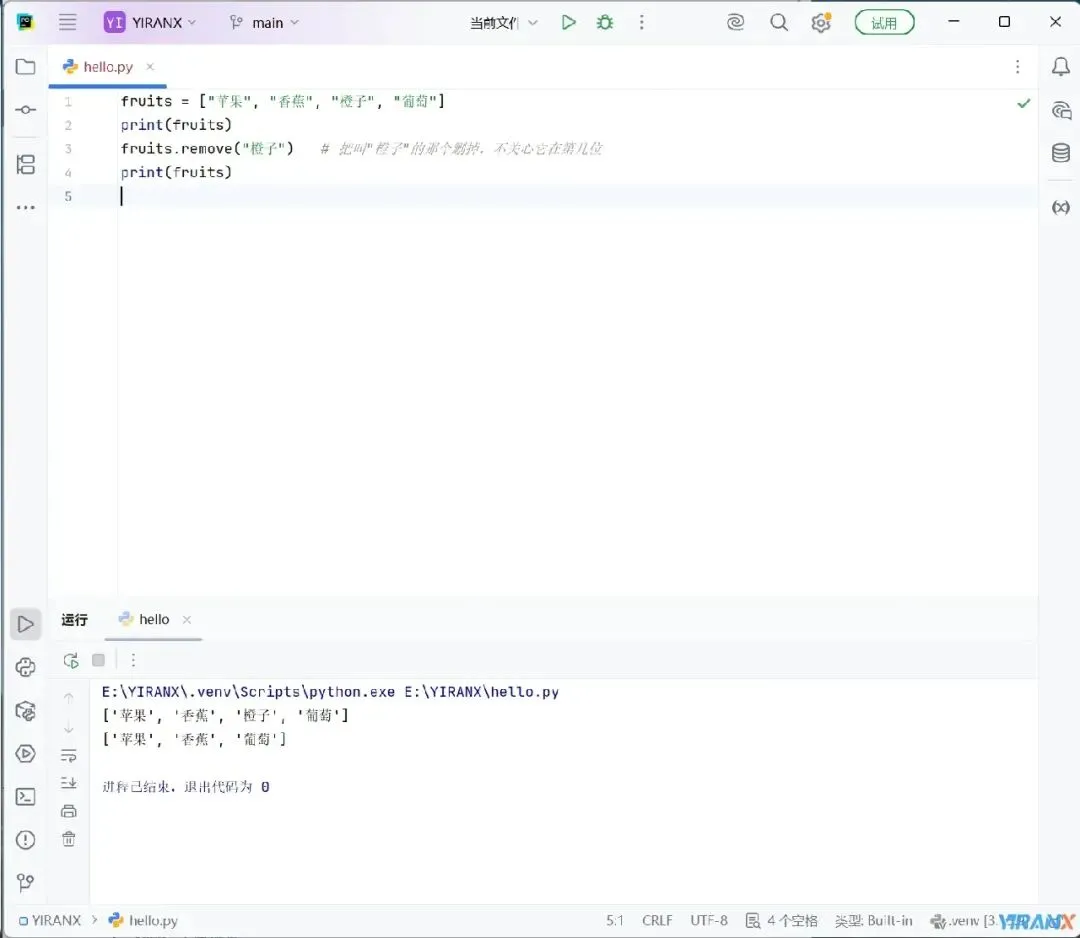Open more run actions menu in title bar

tap(641, 23)
